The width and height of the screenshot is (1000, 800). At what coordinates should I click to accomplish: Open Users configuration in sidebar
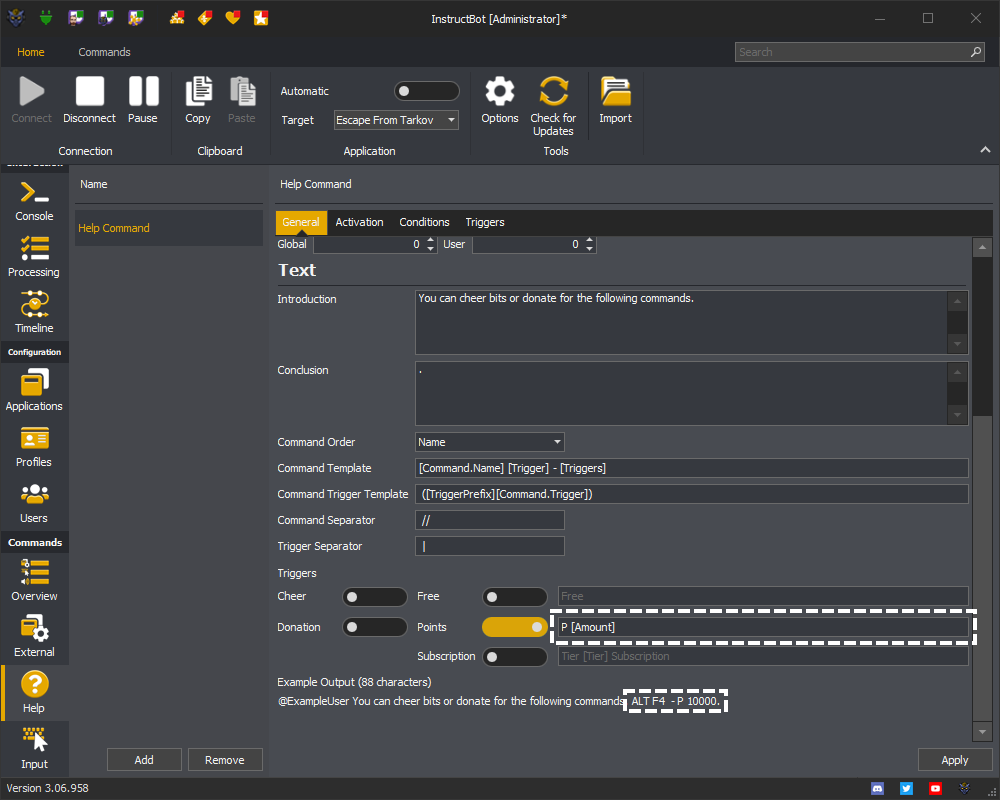tap(34, 503)
